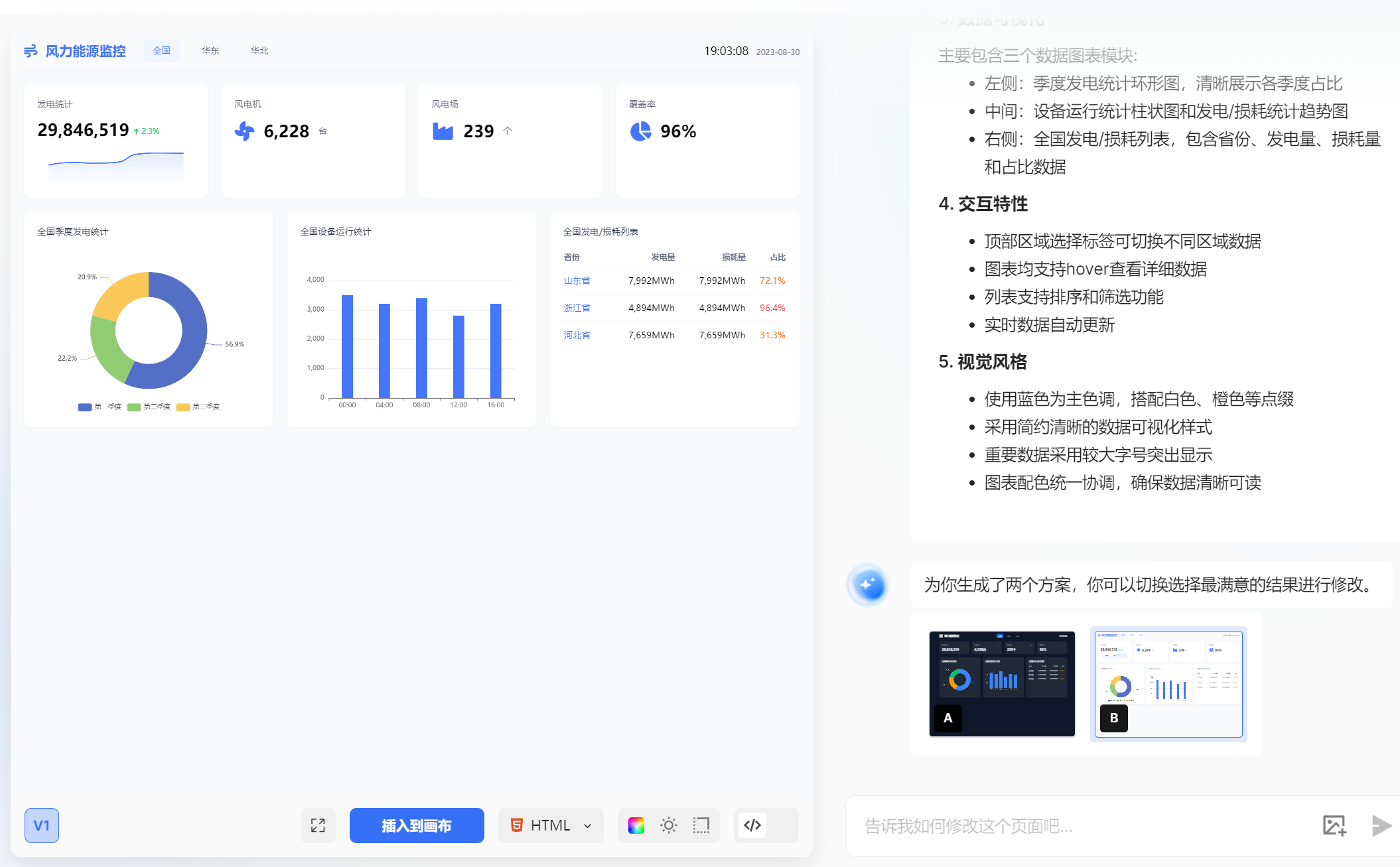The height and width of the screenshot is (867, 1400).
Task: Click the send message arrow icon
Action: [1381, 825]
